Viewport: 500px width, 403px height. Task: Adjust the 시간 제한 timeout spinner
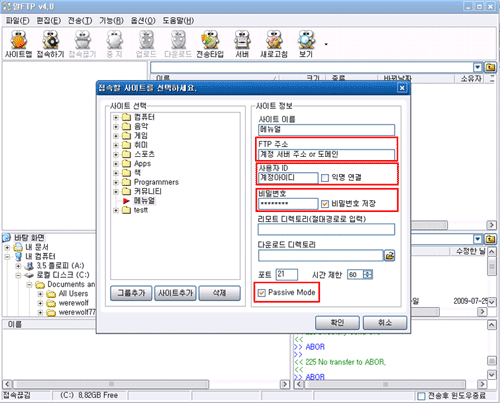click(x=368, y=274)
